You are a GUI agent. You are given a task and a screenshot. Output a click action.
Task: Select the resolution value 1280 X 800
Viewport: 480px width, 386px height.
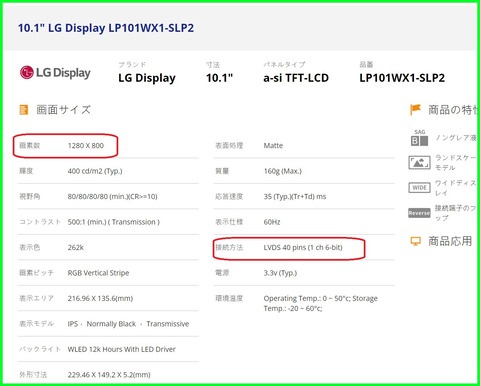click(x=86, y=146)
